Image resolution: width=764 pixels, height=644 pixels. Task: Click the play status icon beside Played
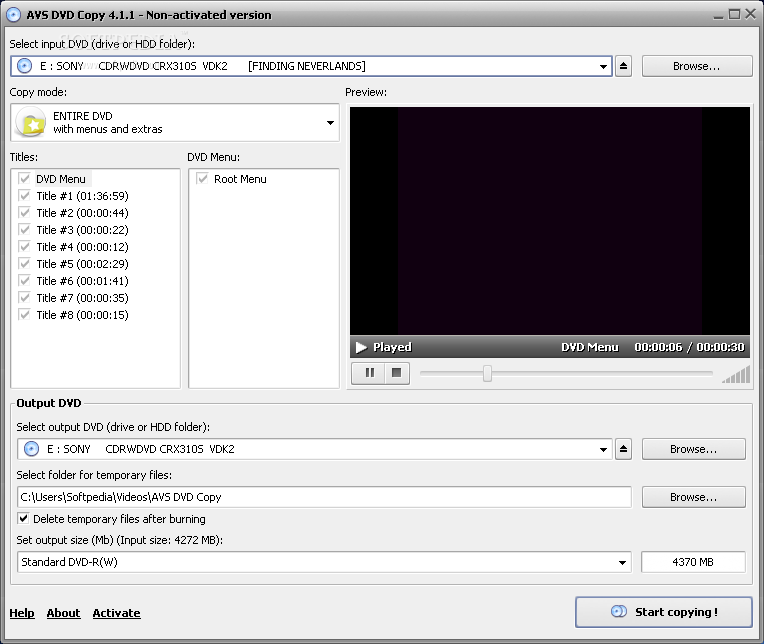[361, 347]
